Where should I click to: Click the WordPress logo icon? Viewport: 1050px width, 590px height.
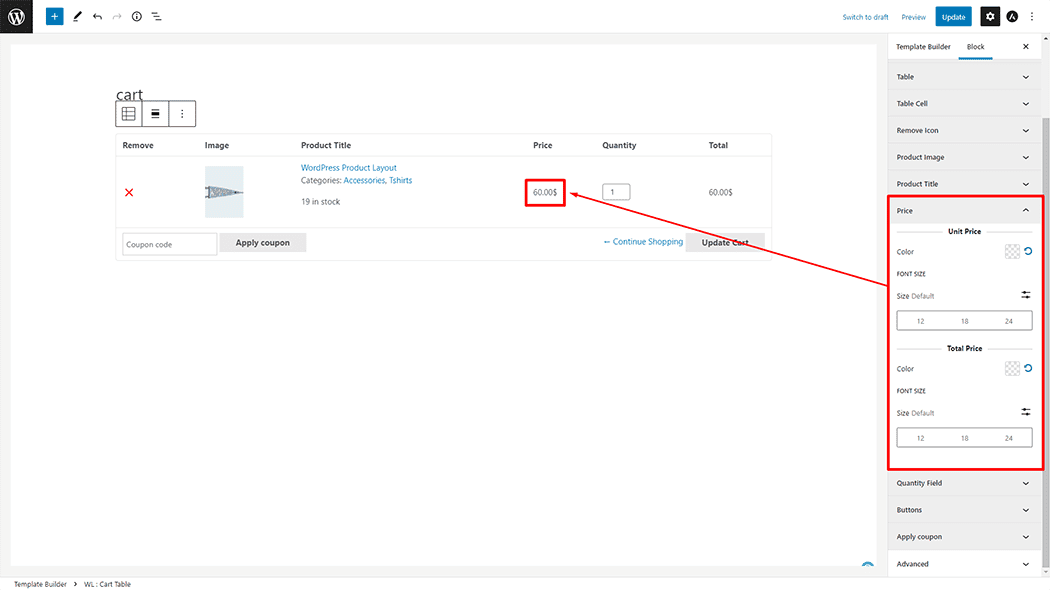[x=16, y=16]
